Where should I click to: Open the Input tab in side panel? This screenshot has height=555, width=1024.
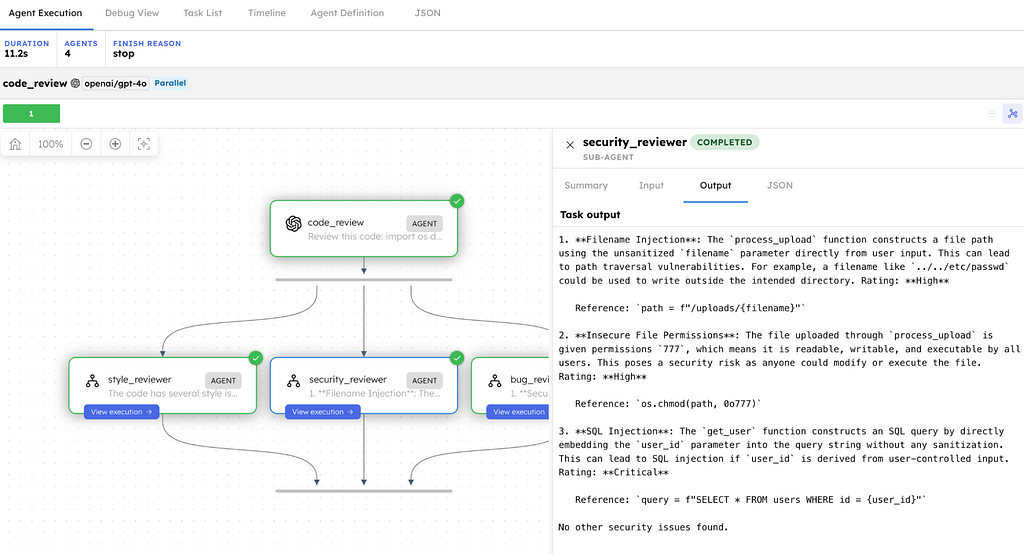click(651, 185)
